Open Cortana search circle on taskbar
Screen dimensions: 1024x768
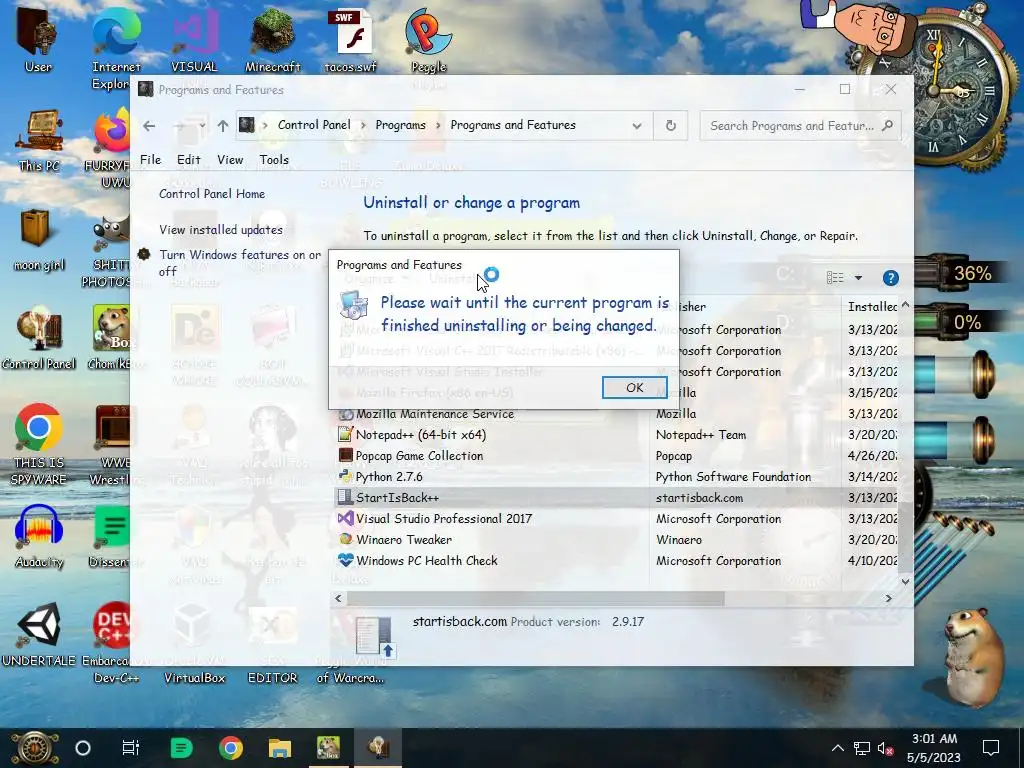click(x=83, y=748)
